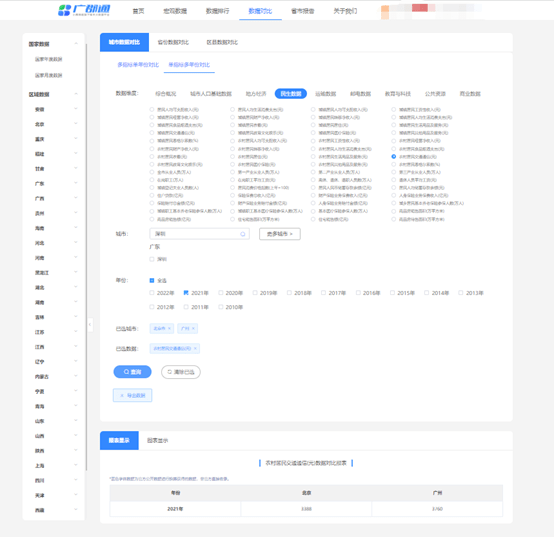Click the clear selections button with refresh icon

[181, 372]
